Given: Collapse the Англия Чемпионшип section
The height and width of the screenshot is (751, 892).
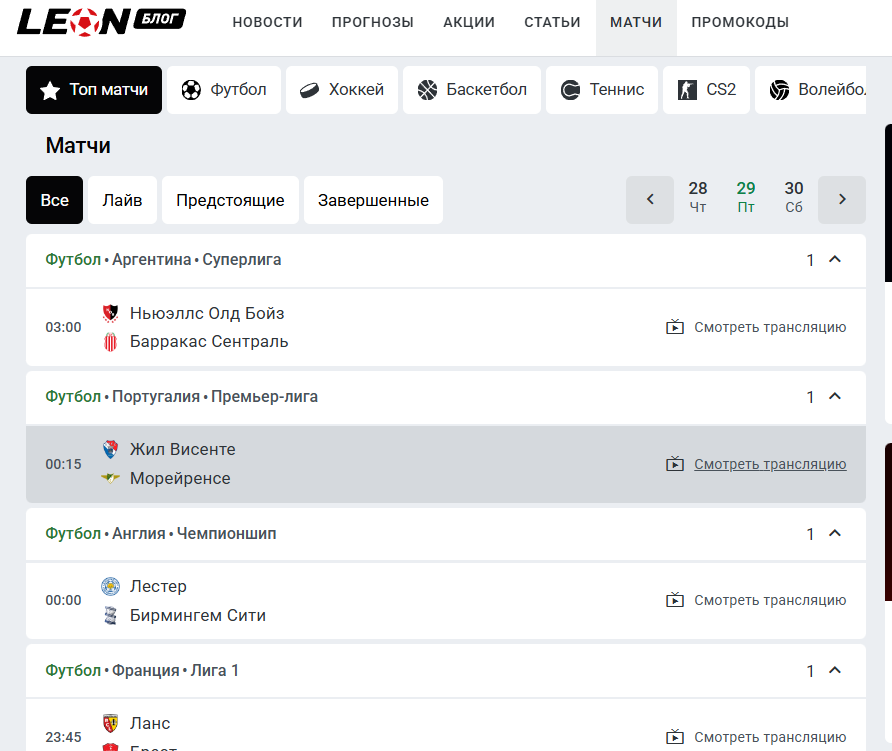Looking at the screenshot, I should pyautogui.click(x=835, y=534).
